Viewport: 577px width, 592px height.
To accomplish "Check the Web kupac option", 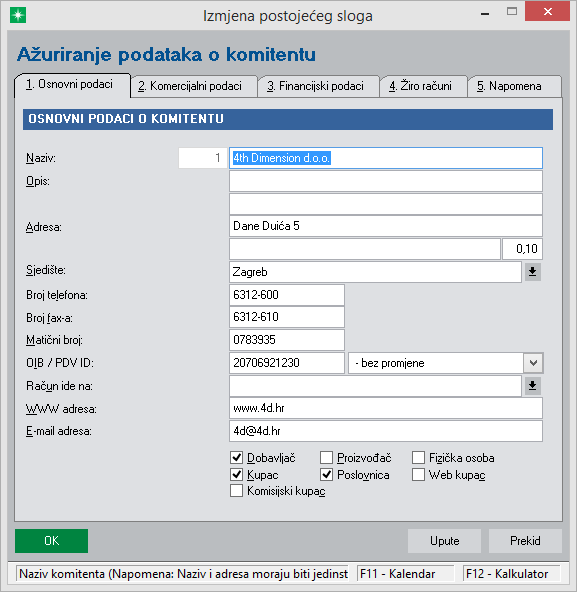I will [418, 475].
